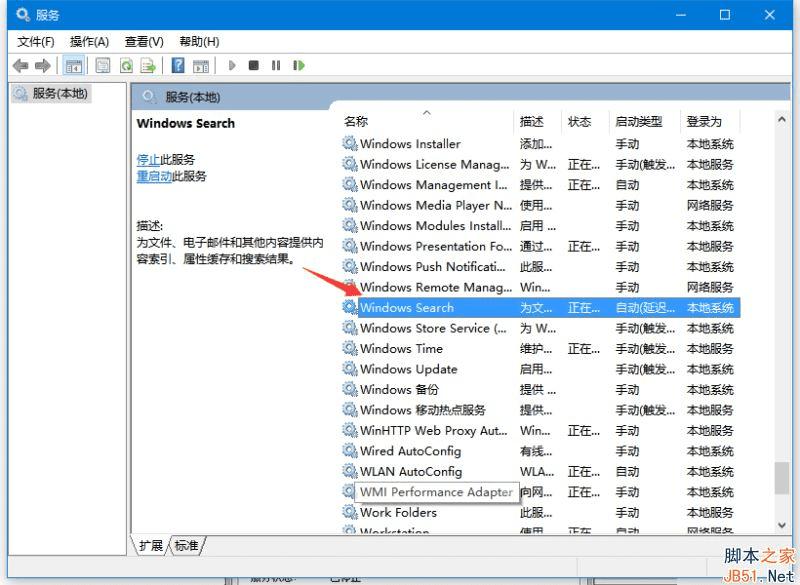Image resolution: width=800 pixels, height=585 pixels.
Task: Click the gear icon of Windows 备份
Action: point(349,389)
